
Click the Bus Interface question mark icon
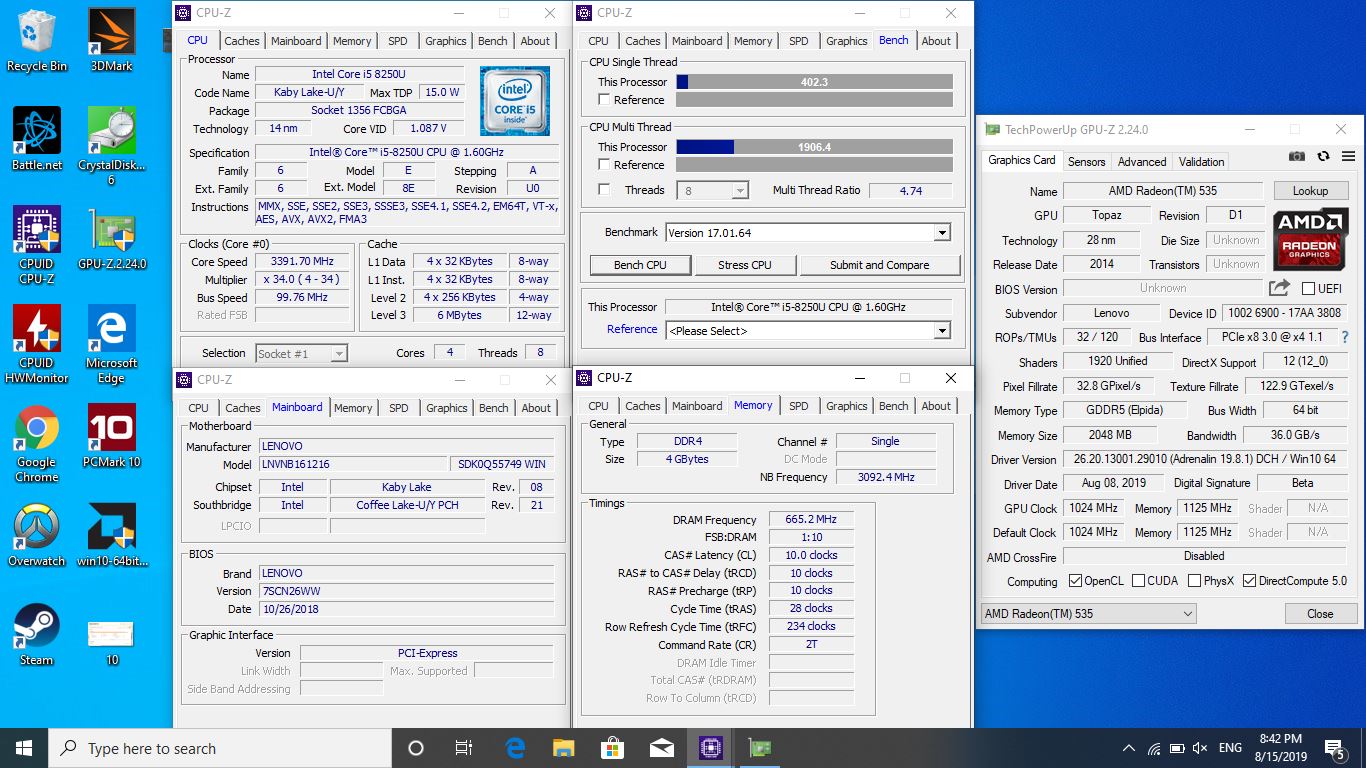[x=1345, y=337]
